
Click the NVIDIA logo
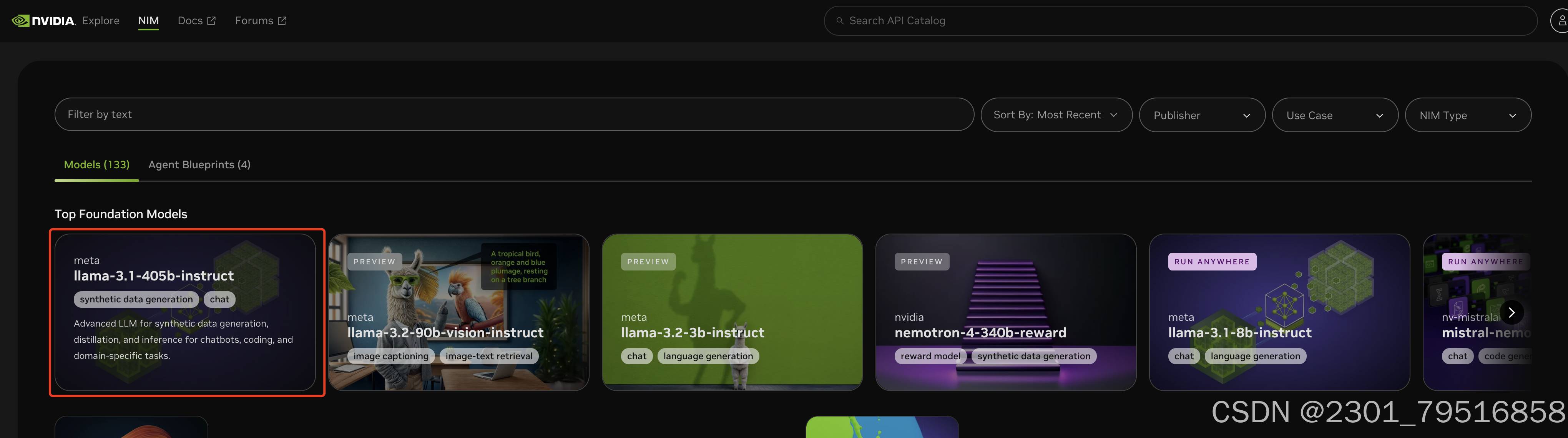[43, 21]
